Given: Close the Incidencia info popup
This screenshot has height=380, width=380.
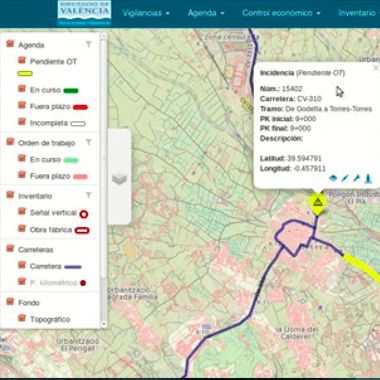Looking at the screenshot, I should (x=375, y=68).
